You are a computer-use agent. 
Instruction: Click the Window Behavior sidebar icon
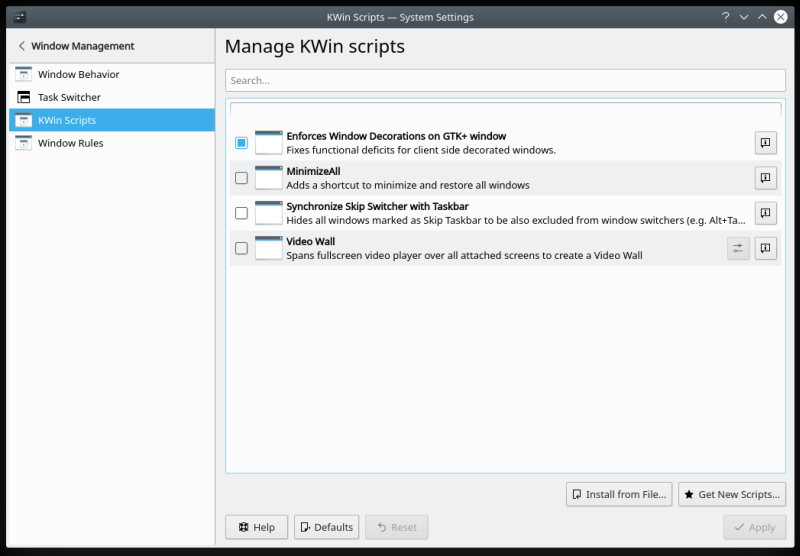click(23, 74)
